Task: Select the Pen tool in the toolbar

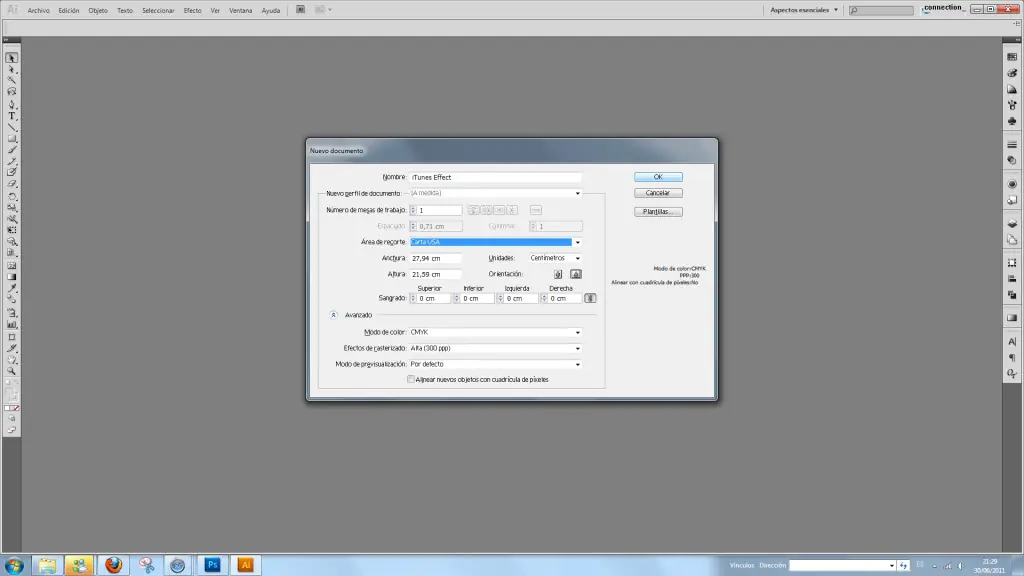Action: 12,102
